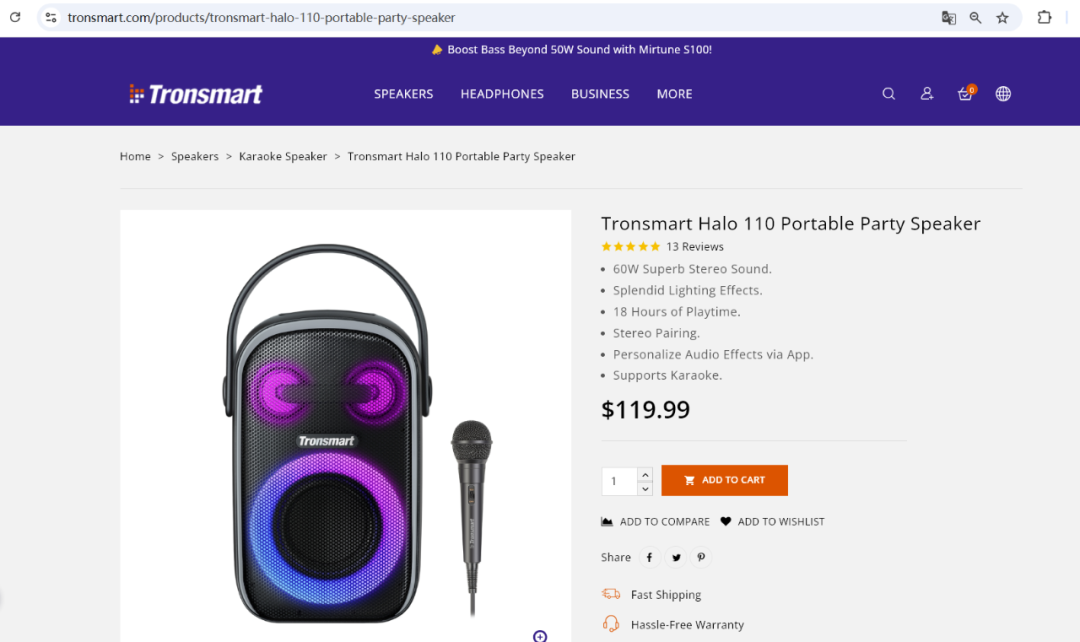Expand the MORE navigation menu
The height and width of the screenshot is (642, 1080).
674,94
